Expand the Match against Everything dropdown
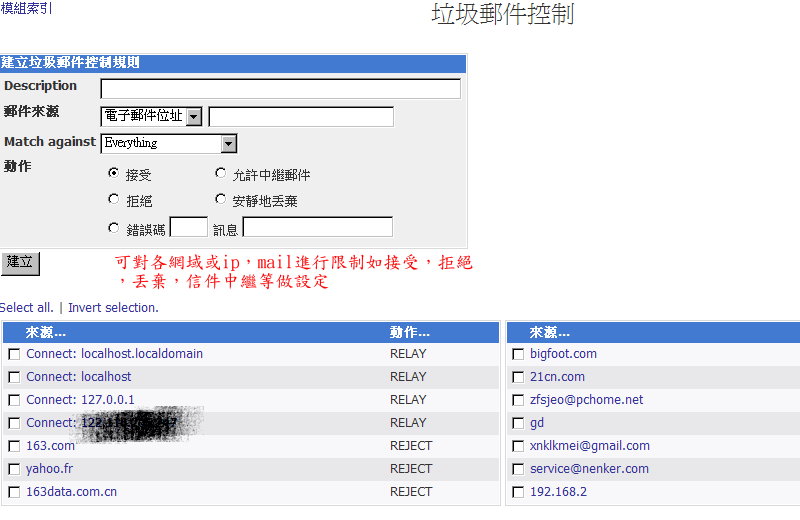 point(229,144)
